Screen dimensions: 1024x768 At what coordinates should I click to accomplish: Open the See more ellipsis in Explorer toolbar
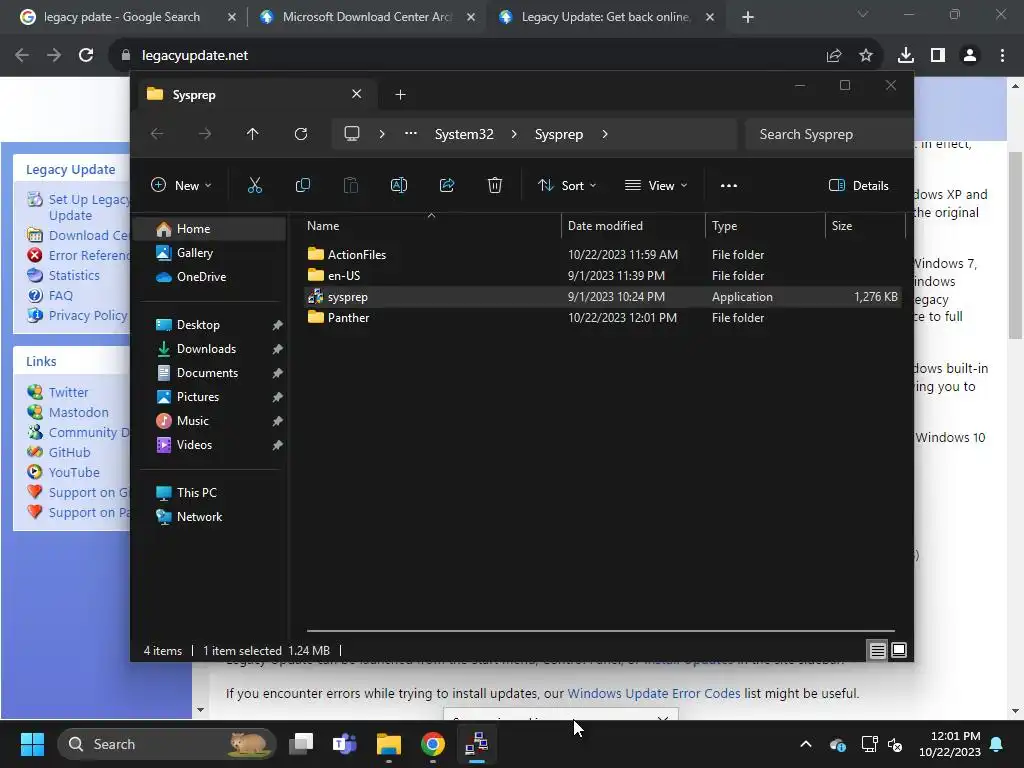coord(729,185)
